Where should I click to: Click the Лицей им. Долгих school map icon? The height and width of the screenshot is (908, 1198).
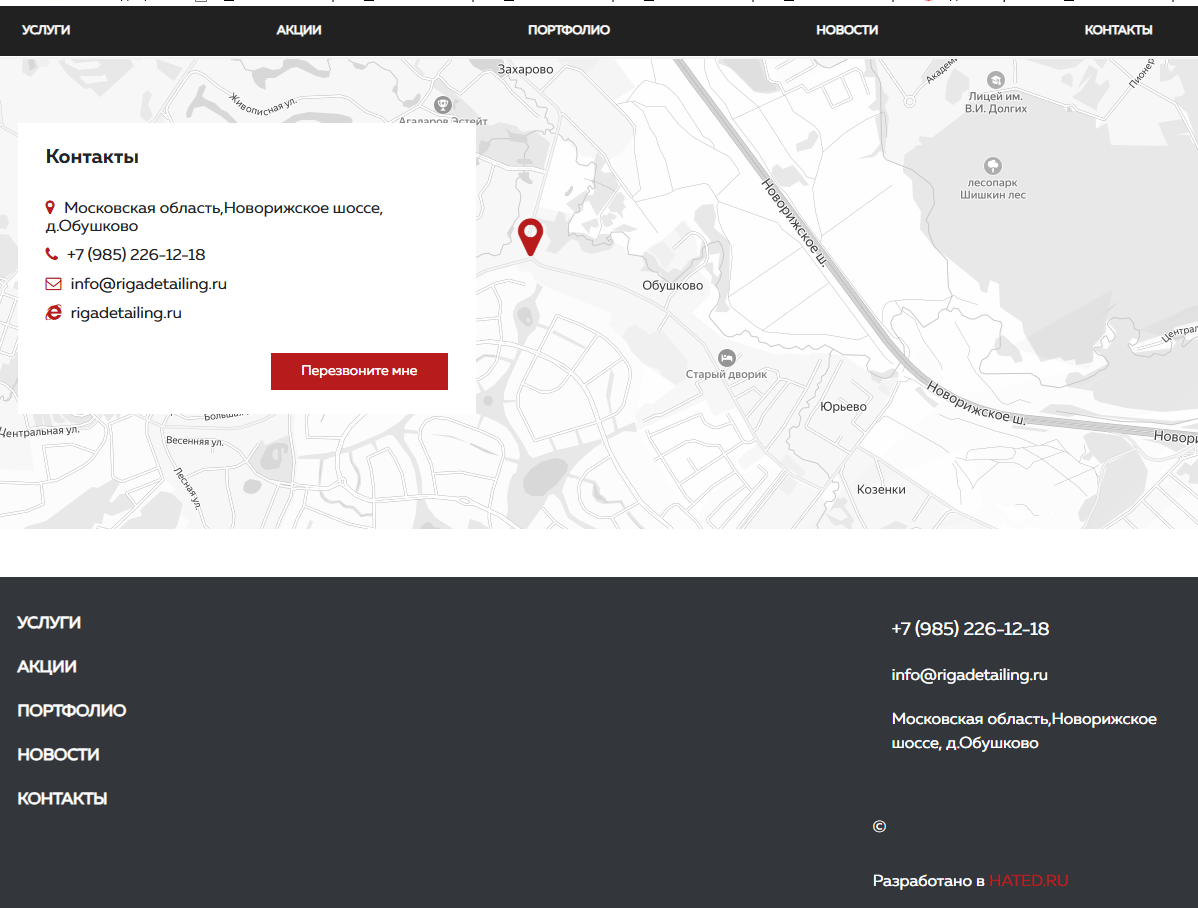pos(995,80)
